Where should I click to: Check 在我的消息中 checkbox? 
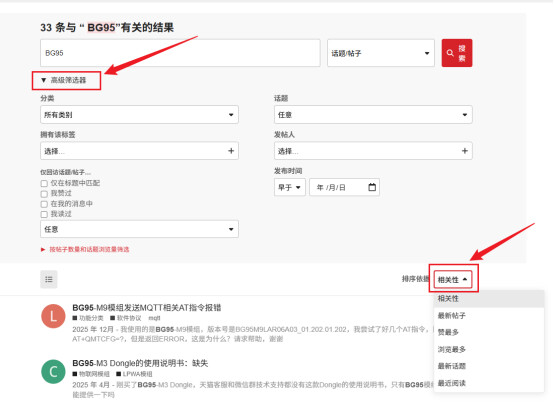(44, 204)
